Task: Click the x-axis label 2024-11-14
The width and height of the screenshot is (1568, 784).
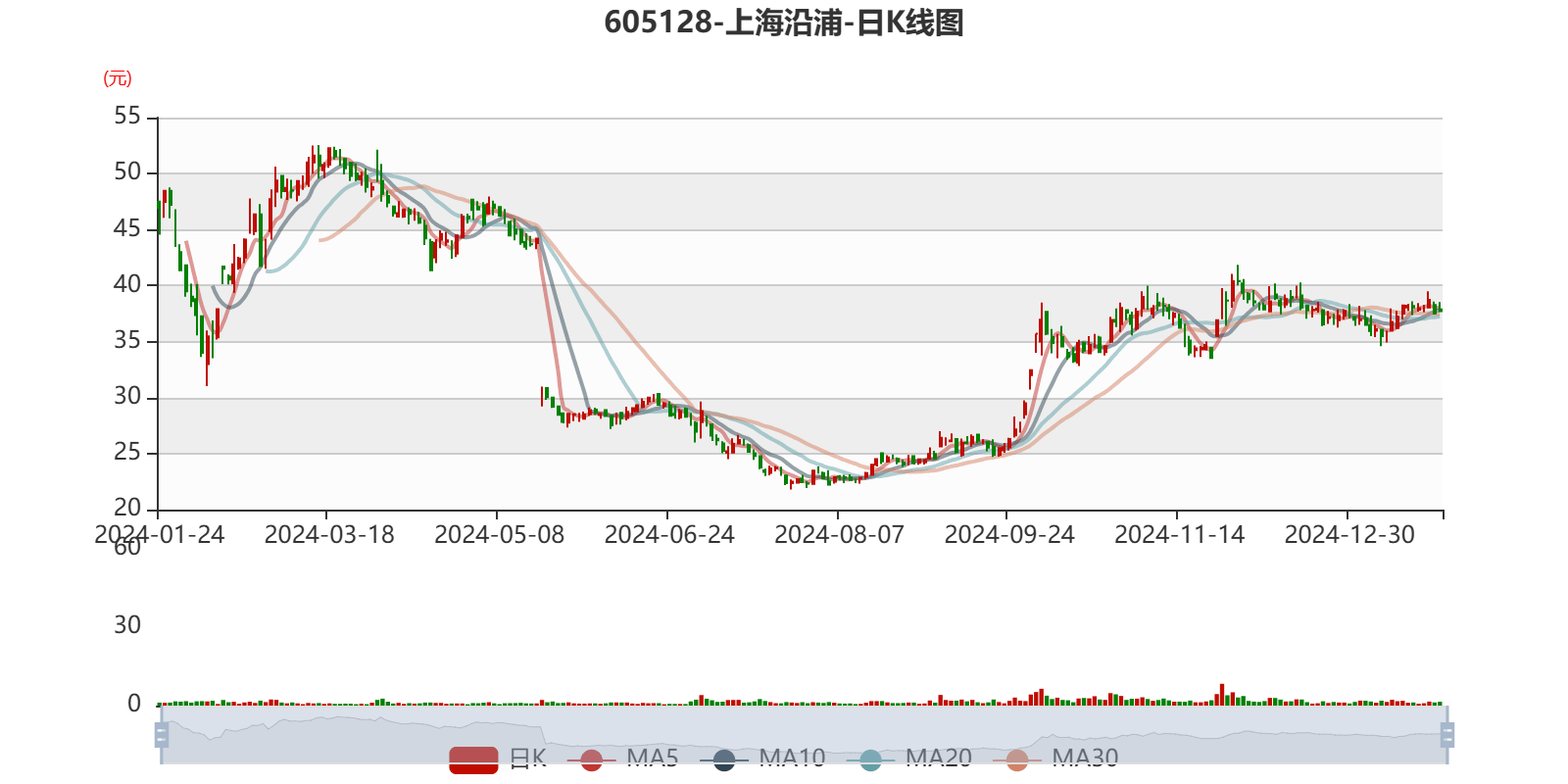Action: 1180,535
